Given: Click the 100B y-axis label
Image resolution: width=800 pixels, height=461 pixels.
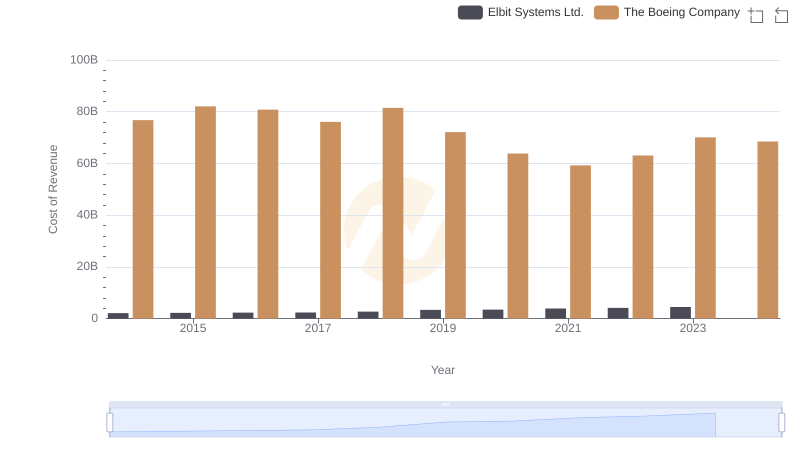Looking at the screenshot, I should [84, 60].
